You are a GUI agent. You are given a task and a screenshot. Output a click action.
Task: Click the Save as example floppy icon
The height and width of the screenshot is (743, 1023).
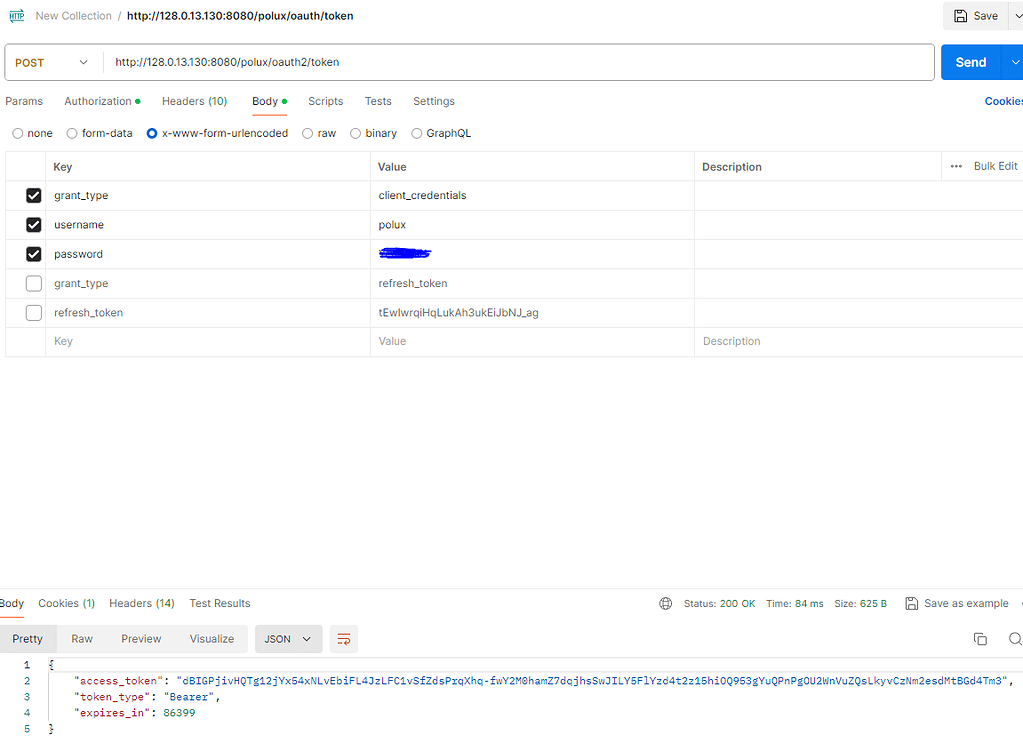tap(911, 603)
